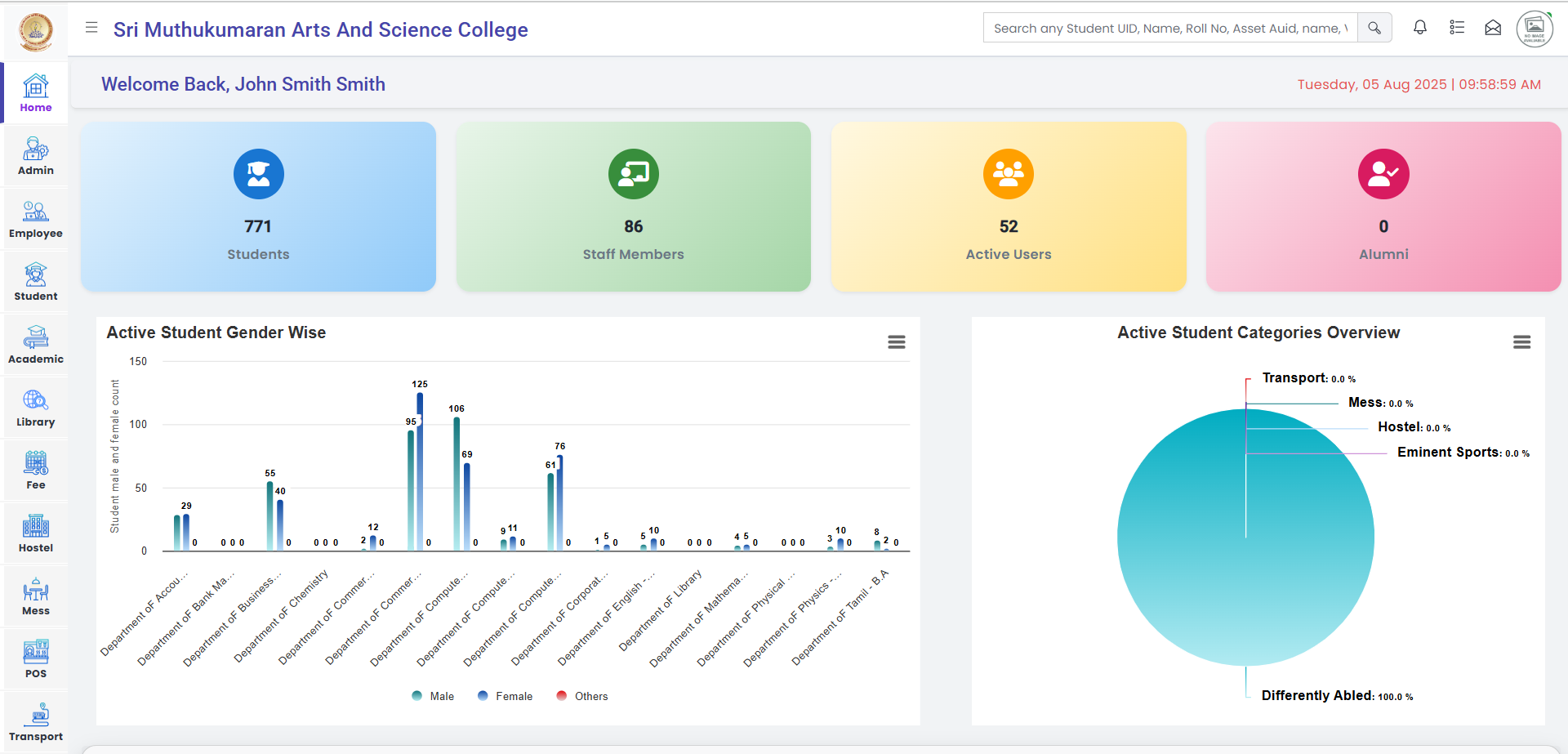
Task: Open the notifications bell icon
Action: 1420,28
